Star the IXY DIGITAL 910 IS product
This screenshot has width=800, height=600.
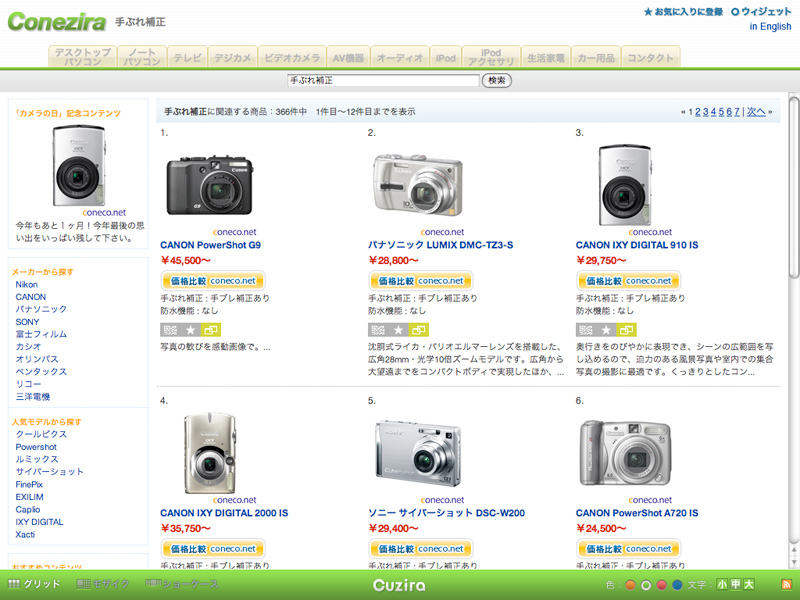[x=606, y=330]
